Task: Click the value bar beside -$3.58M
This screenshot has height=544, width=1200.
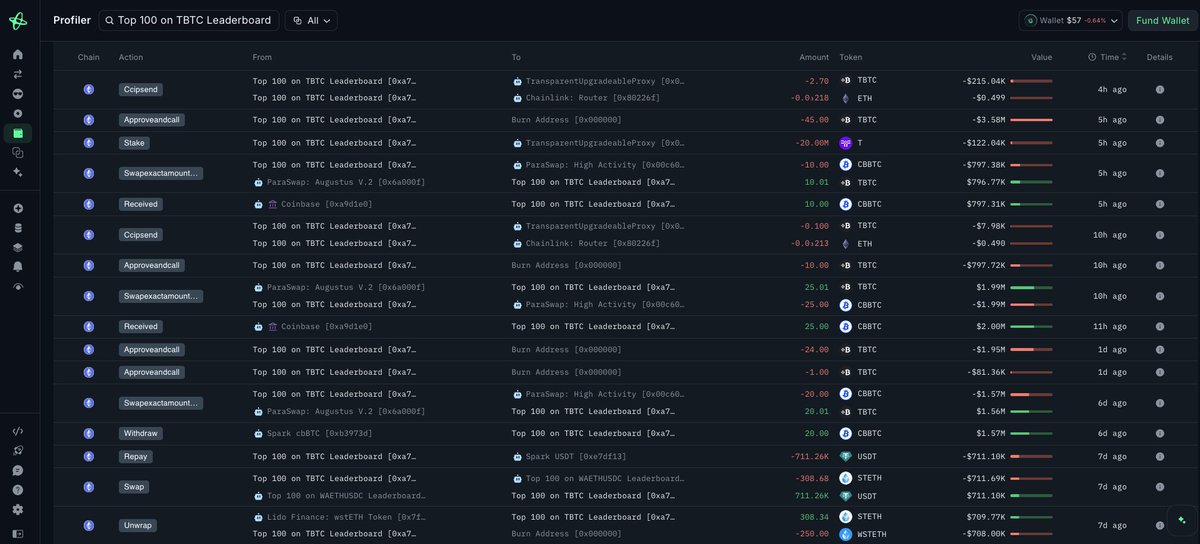Action: [x=1031, y=120]
